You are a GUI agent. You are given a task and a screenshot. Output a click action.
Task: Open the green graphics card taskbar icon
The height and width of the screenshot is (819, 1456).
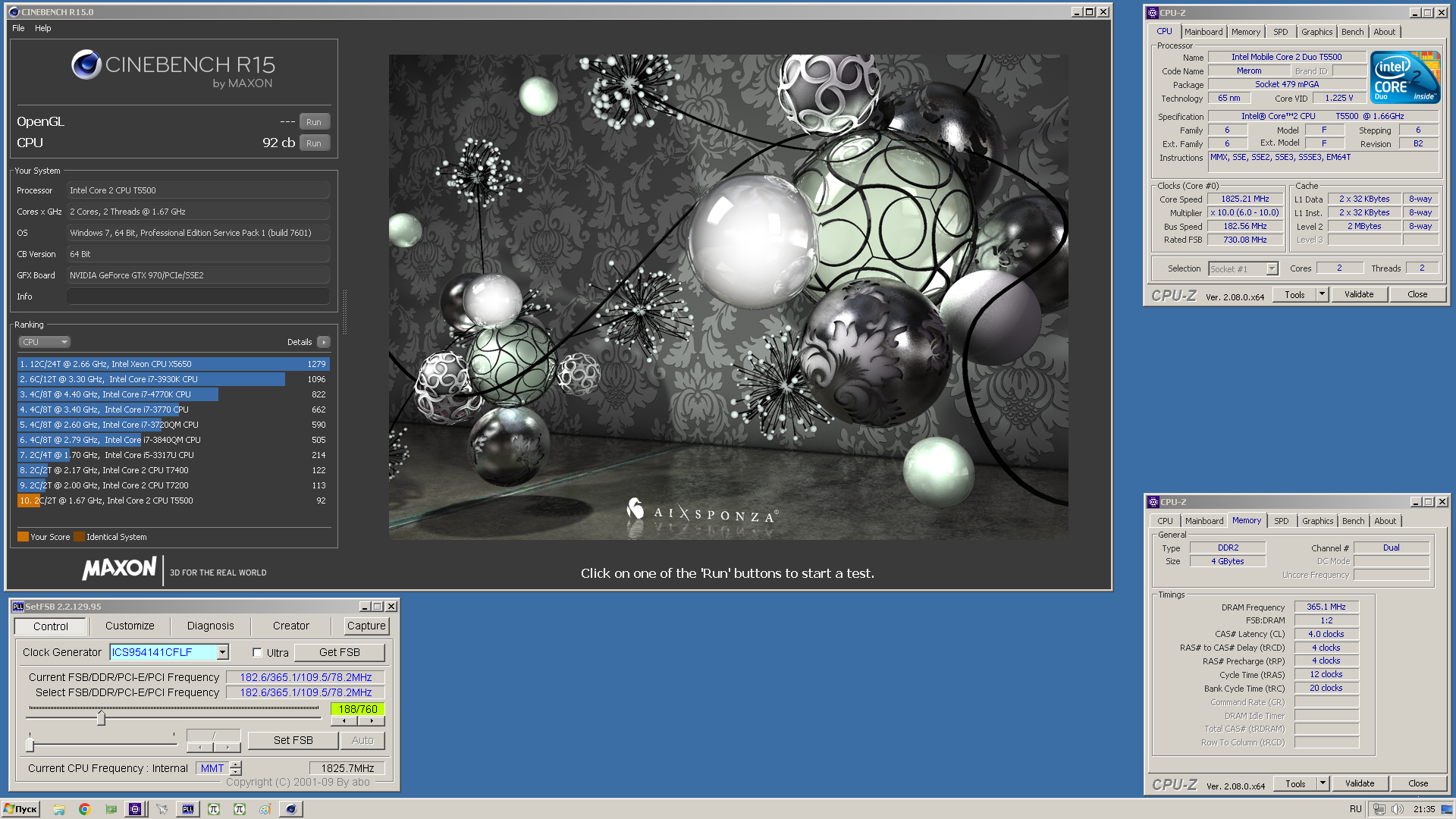point(111,809)
